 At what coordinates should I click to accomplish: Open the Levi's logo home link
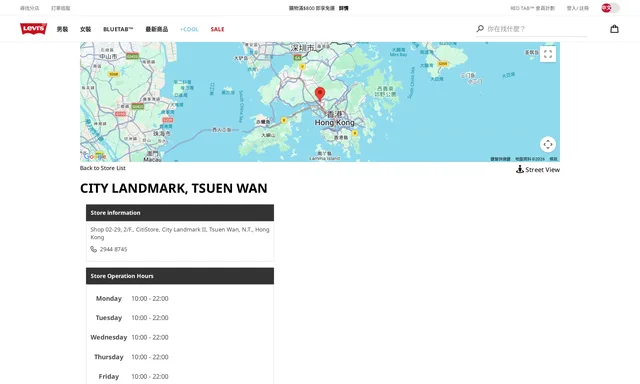pos(33,29)
